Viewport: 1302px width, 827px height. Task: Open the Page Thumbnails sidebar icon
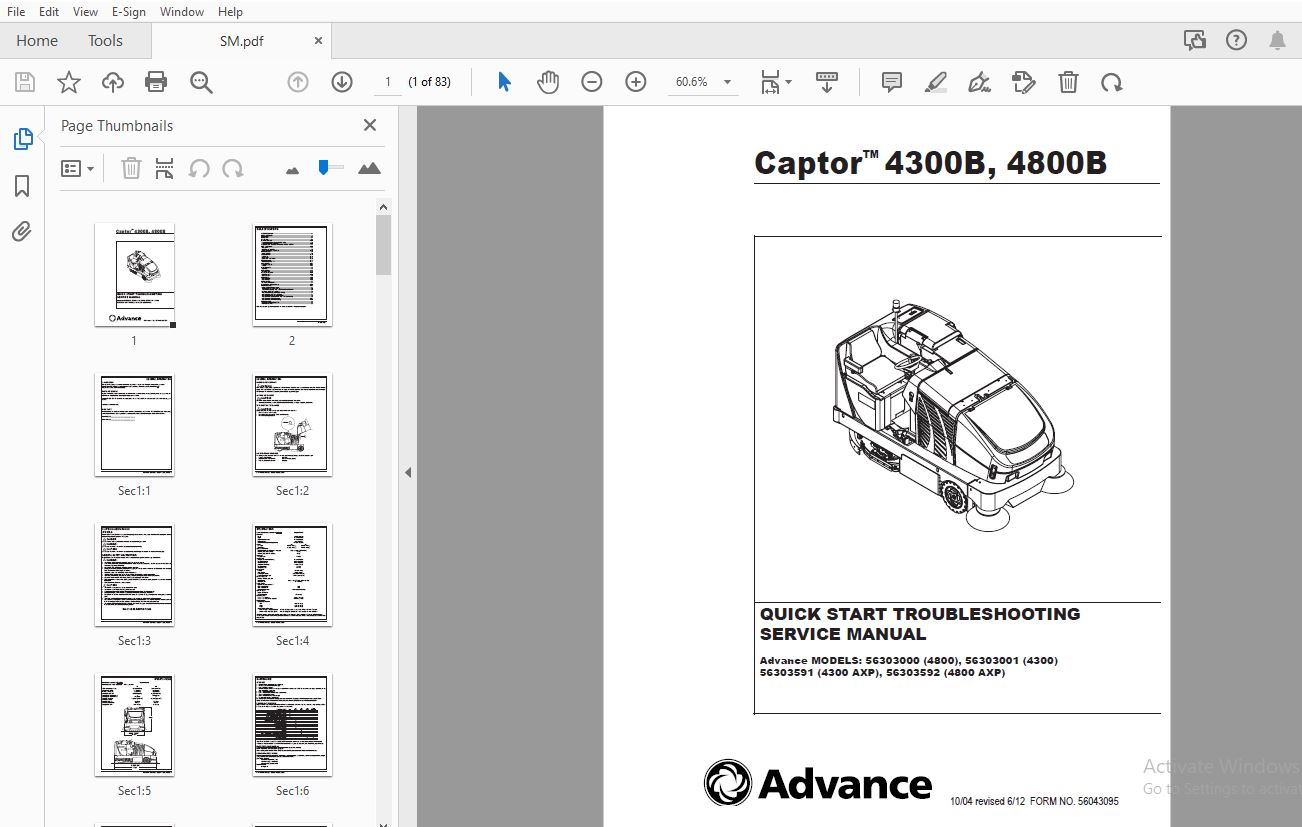tap(22, 140)
